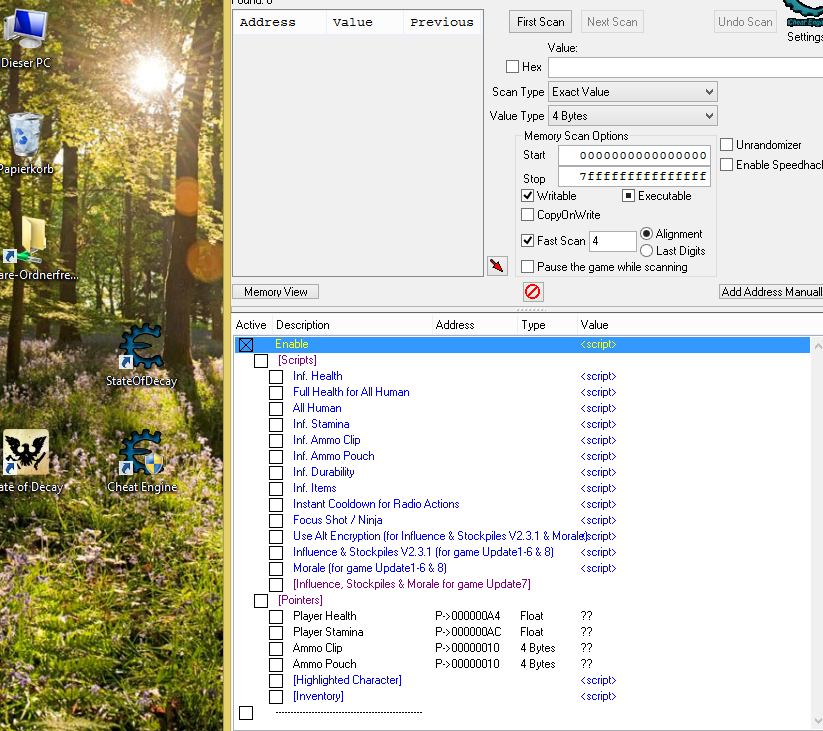Image resolution: width=823 pixels, height=731 pixels.
Task: Freeze the Player Stamina checkbox
Action: [276, 633]
